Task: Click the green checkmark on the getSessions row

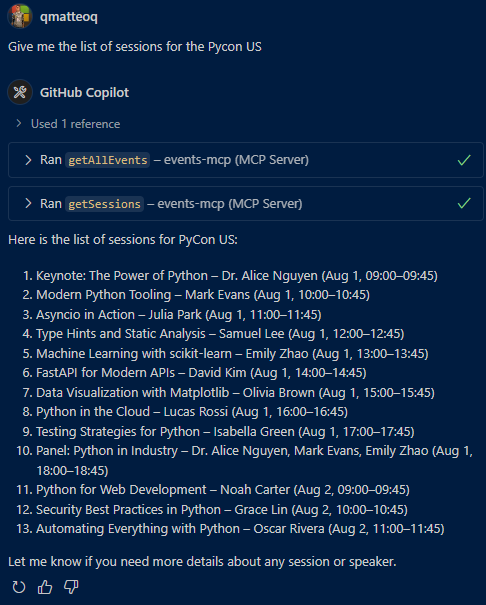Action: coord(464,203)
